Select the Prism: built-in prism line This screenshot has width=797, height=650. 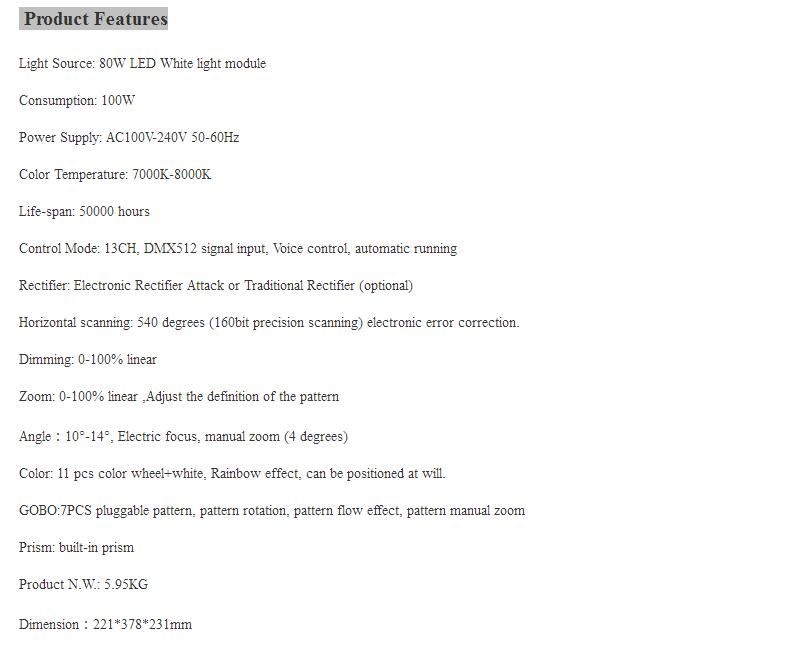(76, 548)
